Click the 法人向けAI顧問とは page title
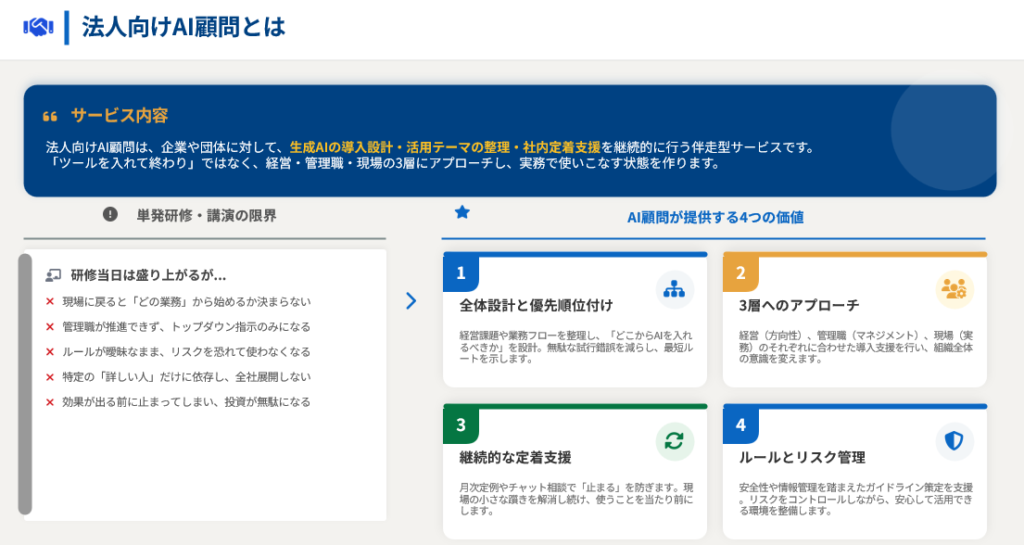Viewport: 1024px width, 545px height. coord(183,27)
